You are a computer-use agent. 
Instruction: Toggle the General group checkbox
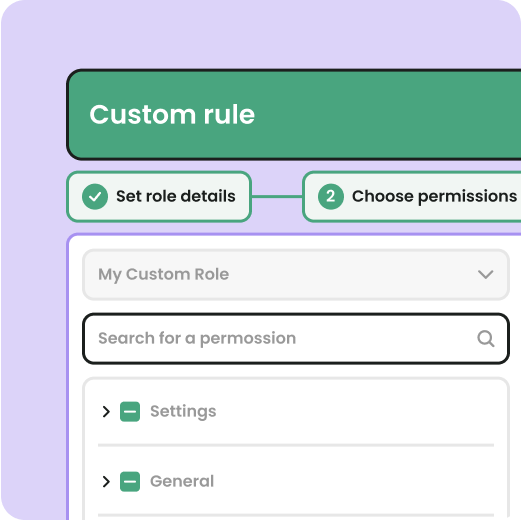(130, 482)
